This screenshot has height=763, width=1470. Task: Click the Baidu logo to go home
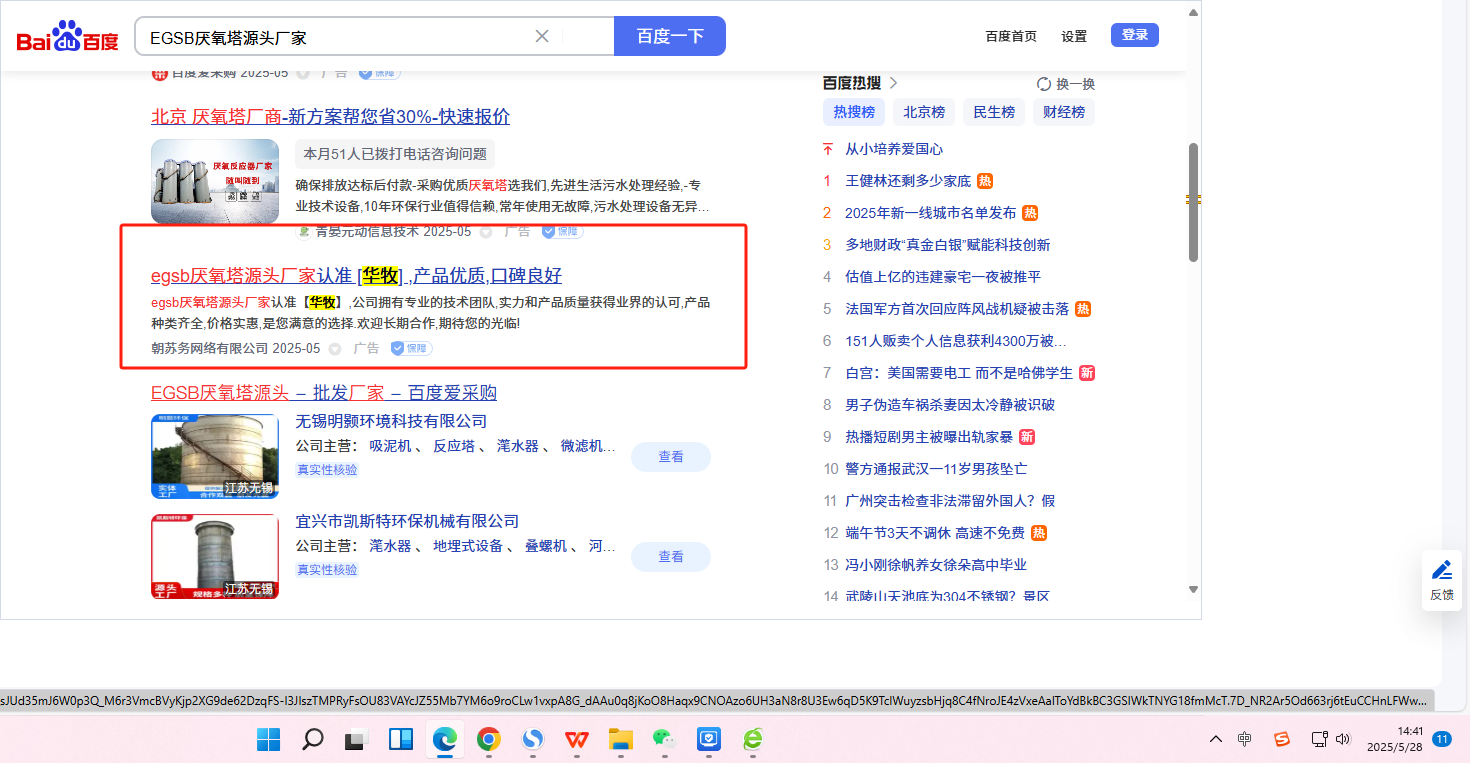[x=67, y=38]
